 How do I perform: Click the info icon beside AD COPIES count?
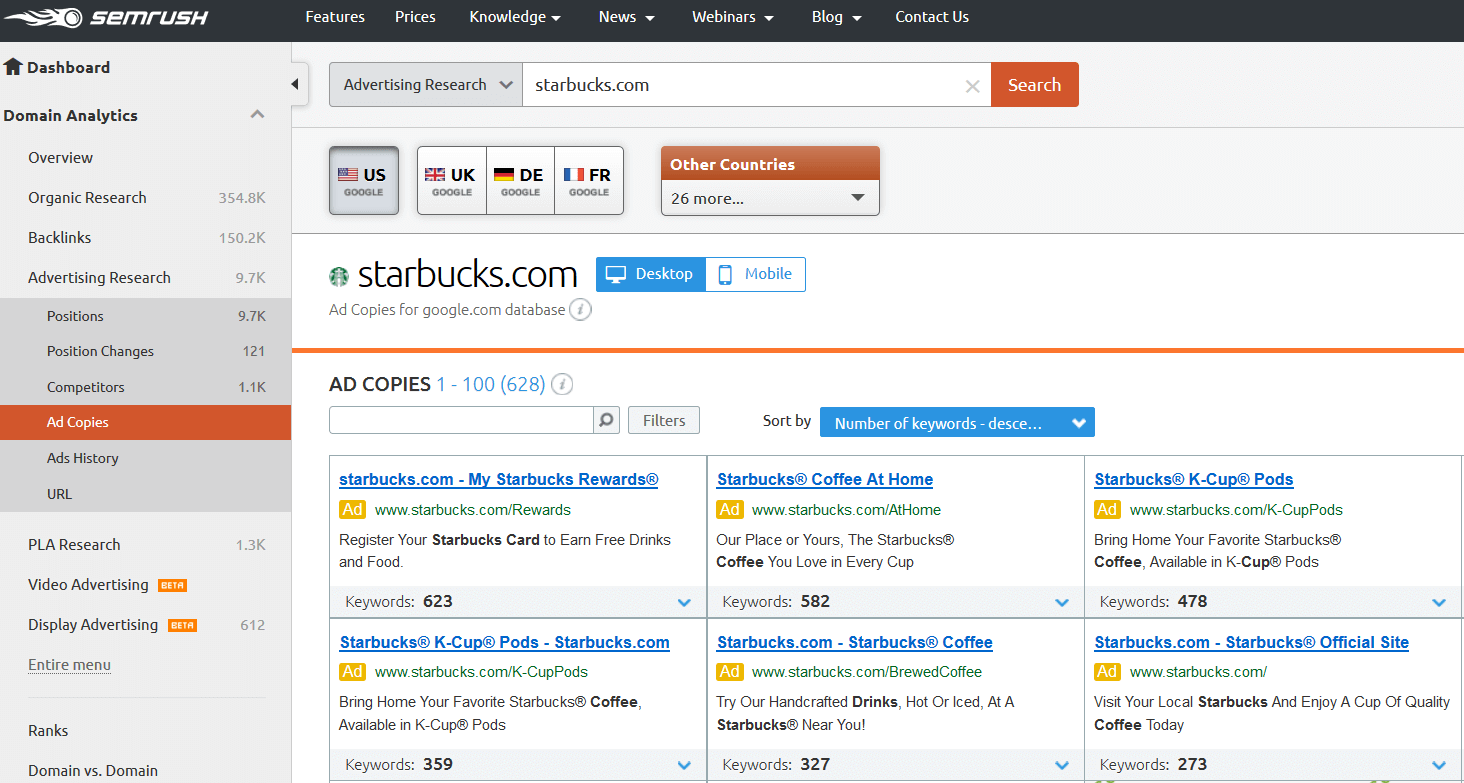(563, 384)
